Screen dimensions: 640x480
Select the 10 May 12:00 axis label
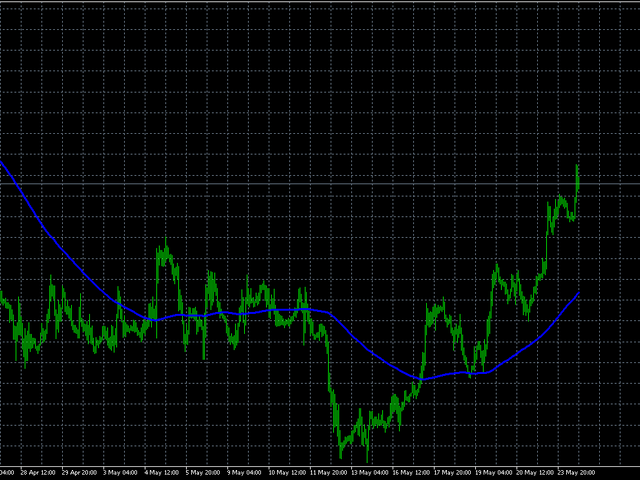287,473
